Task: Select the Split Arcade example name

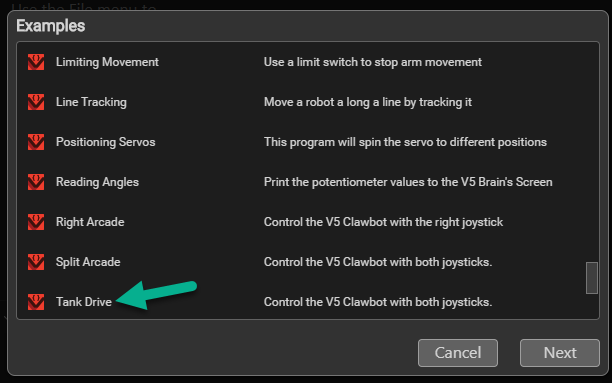Action: click(x=88, y=262)
